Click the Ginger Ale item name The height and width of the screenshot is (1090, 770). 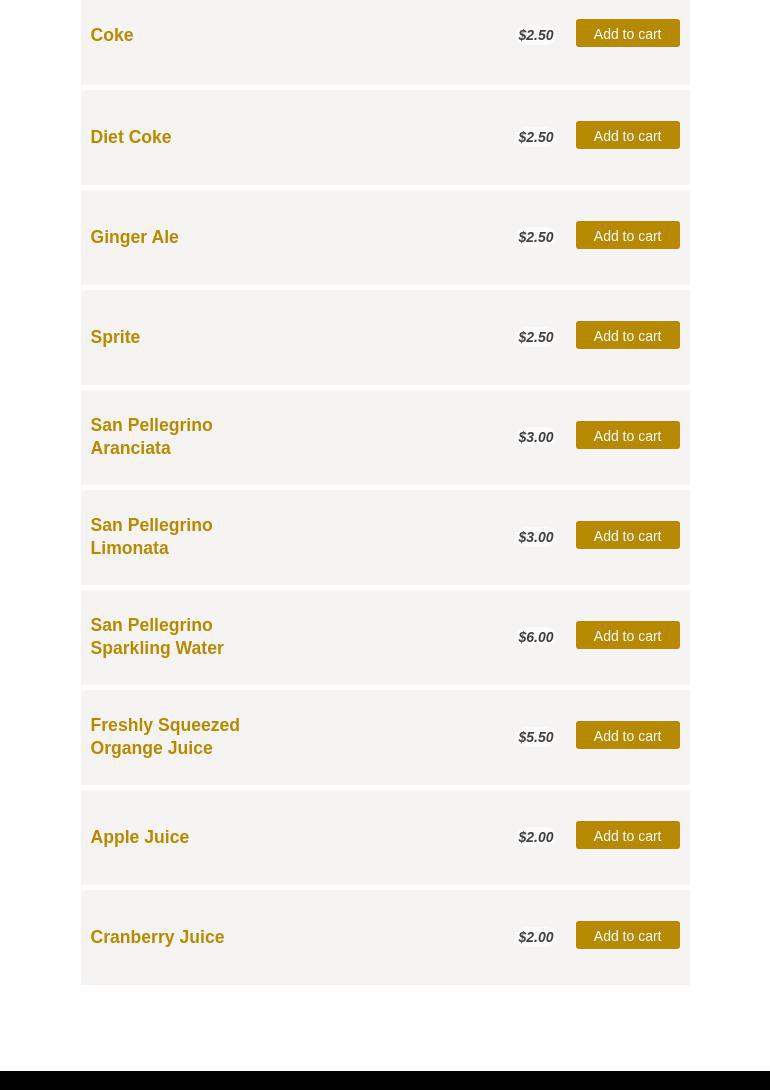pos(134,237)
